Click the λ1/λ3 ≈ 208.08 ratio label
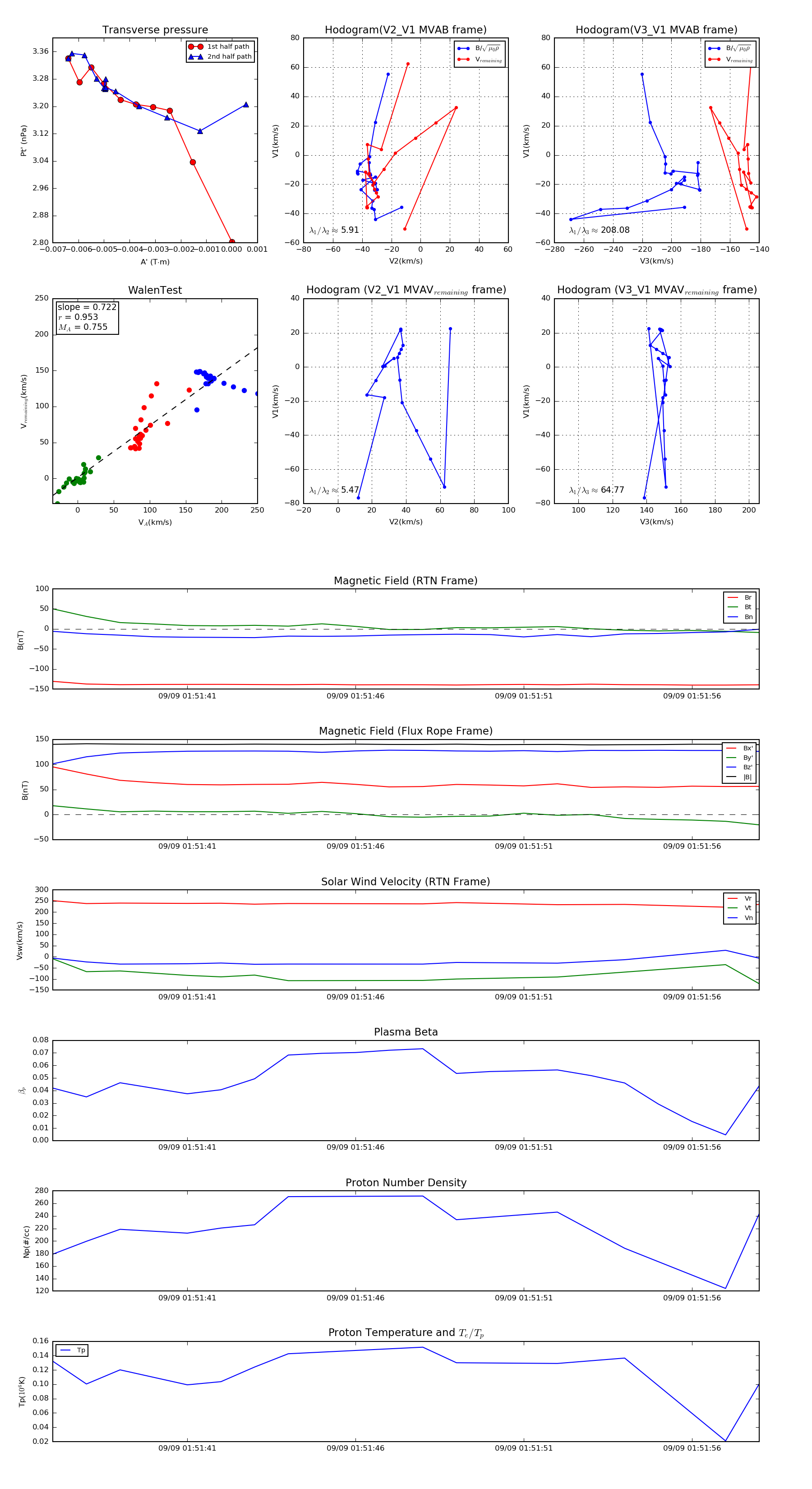Image resolution: width=812 pixels, height=1489 pixels. 600,230
